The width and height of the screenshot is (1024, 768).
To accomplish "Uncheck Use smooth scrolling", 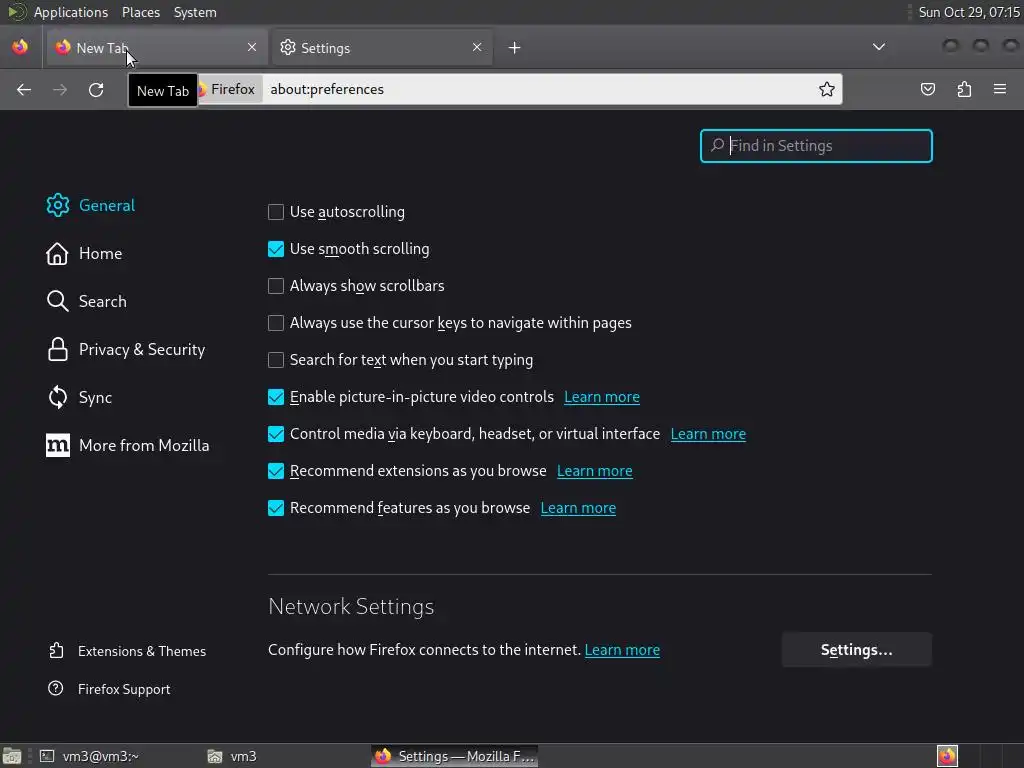I will pos(276,249).
